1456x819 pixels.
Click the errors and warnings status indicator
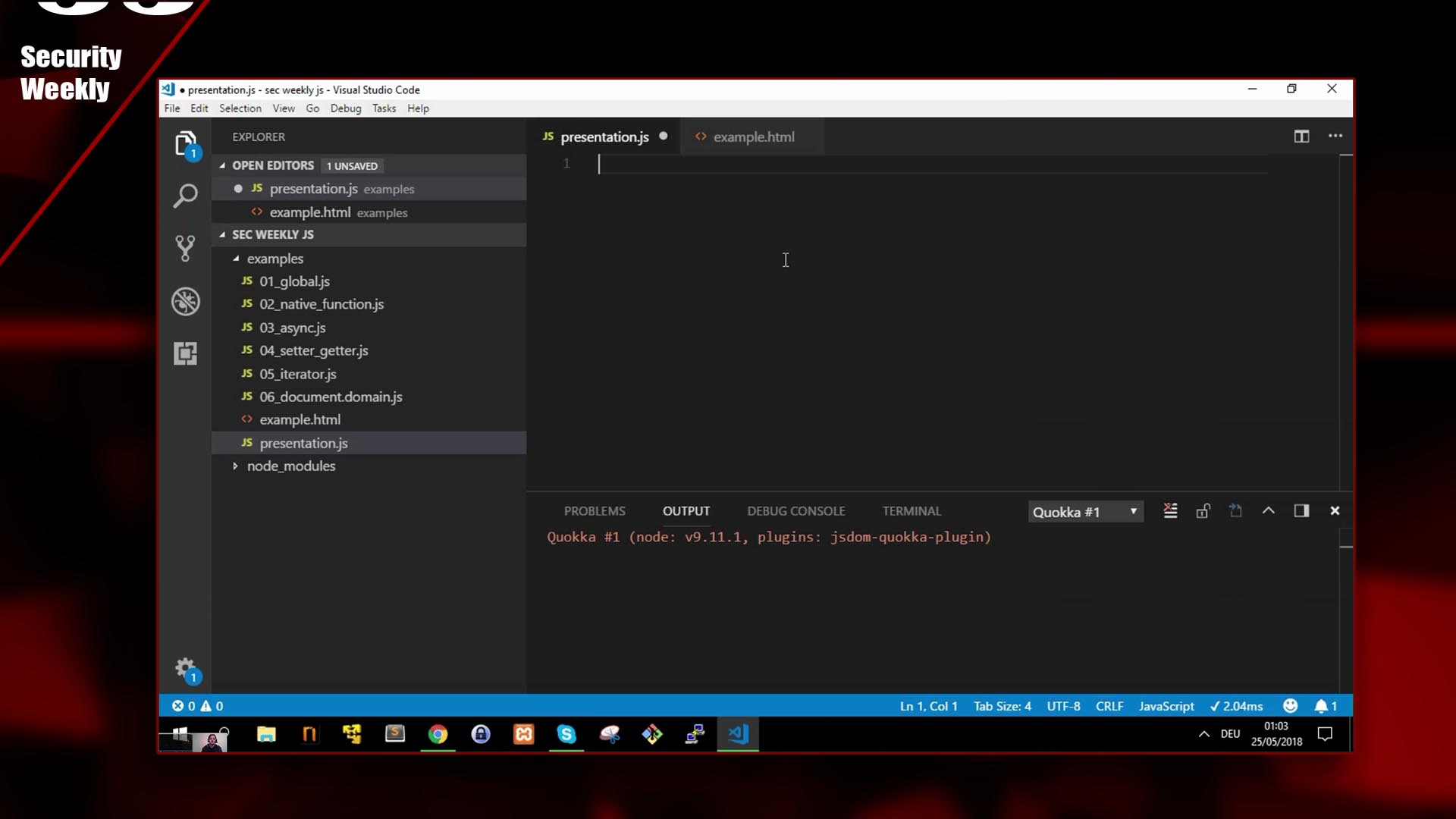198,706
